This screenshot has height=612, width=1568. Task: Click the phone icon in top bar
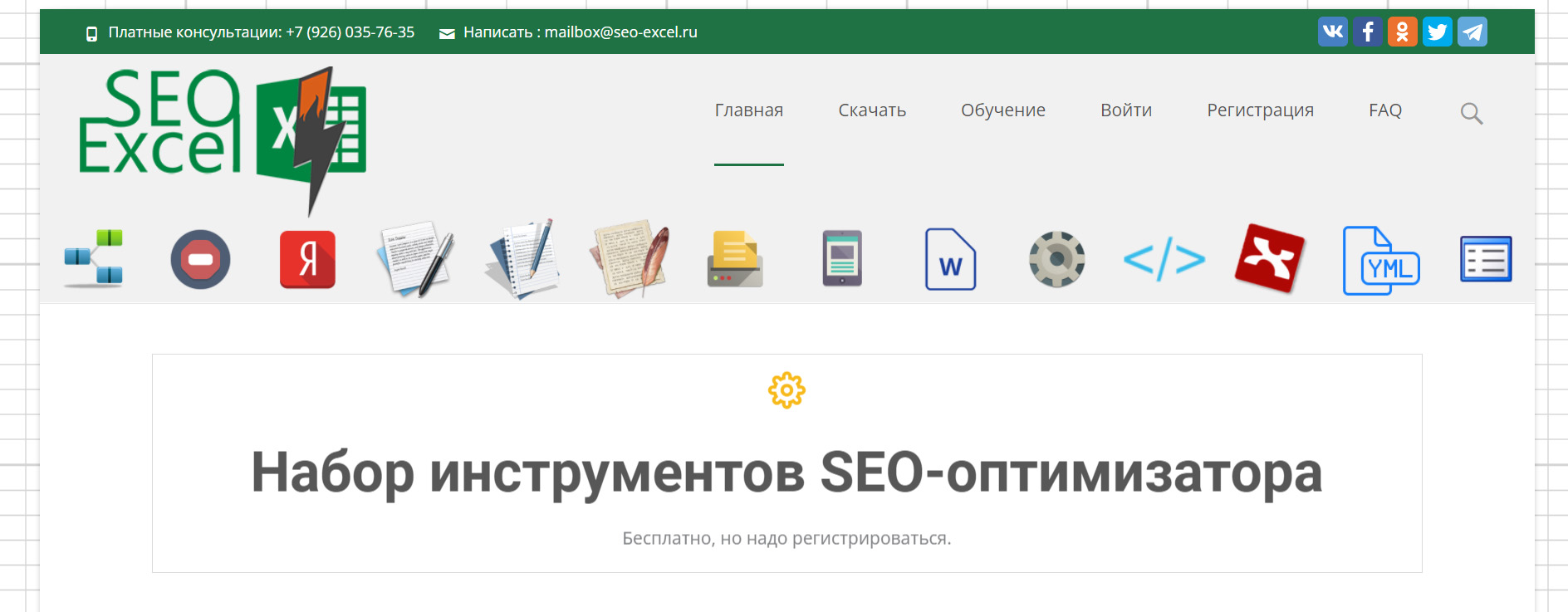coord(92,34)
